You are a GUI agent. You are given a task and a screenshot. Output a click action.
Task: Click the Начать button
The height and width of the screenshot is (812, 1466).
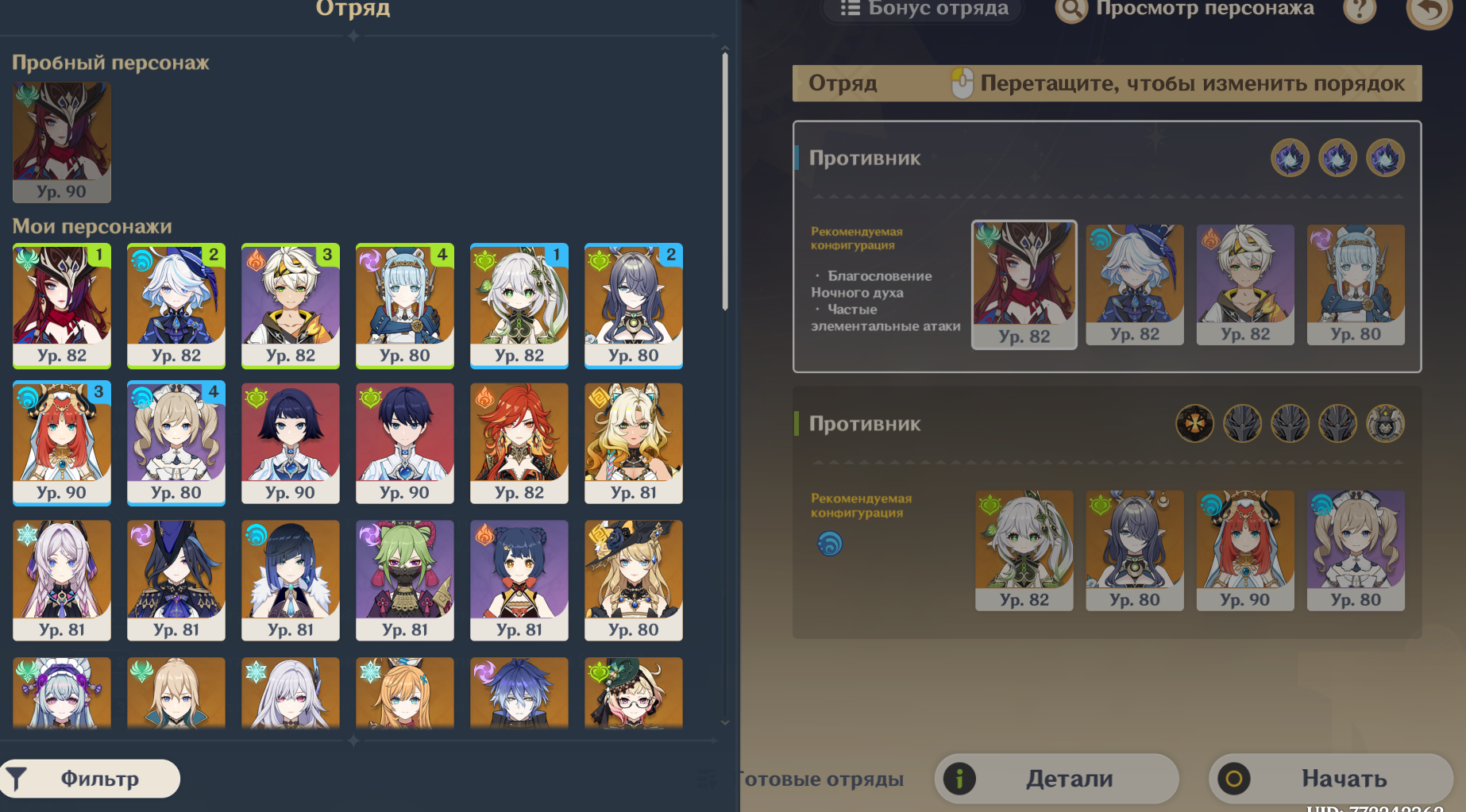[1331, 779]
